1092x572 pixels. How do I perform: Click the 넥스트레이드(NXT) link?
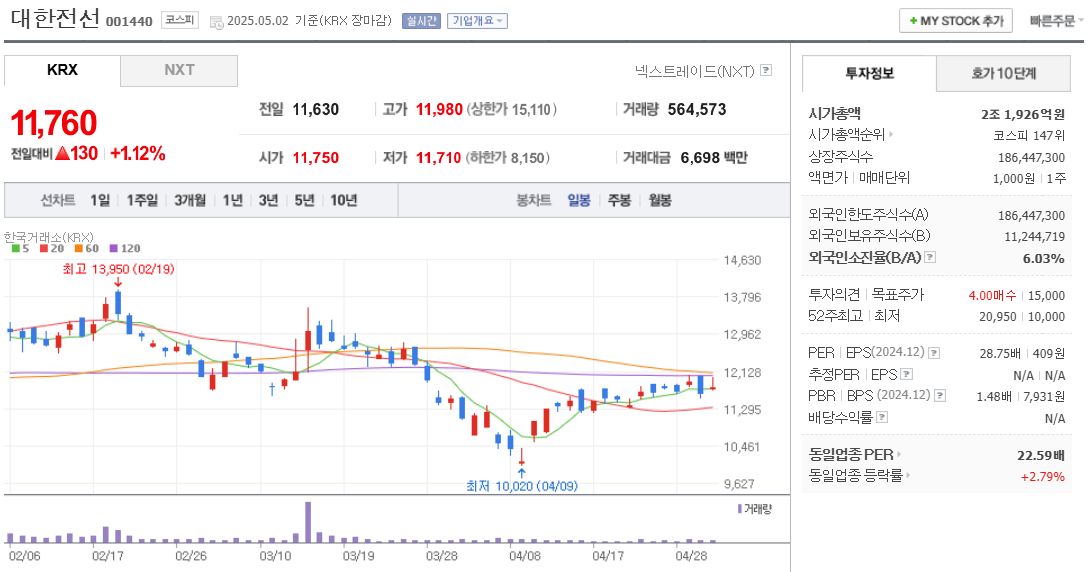tap(694, 70)
